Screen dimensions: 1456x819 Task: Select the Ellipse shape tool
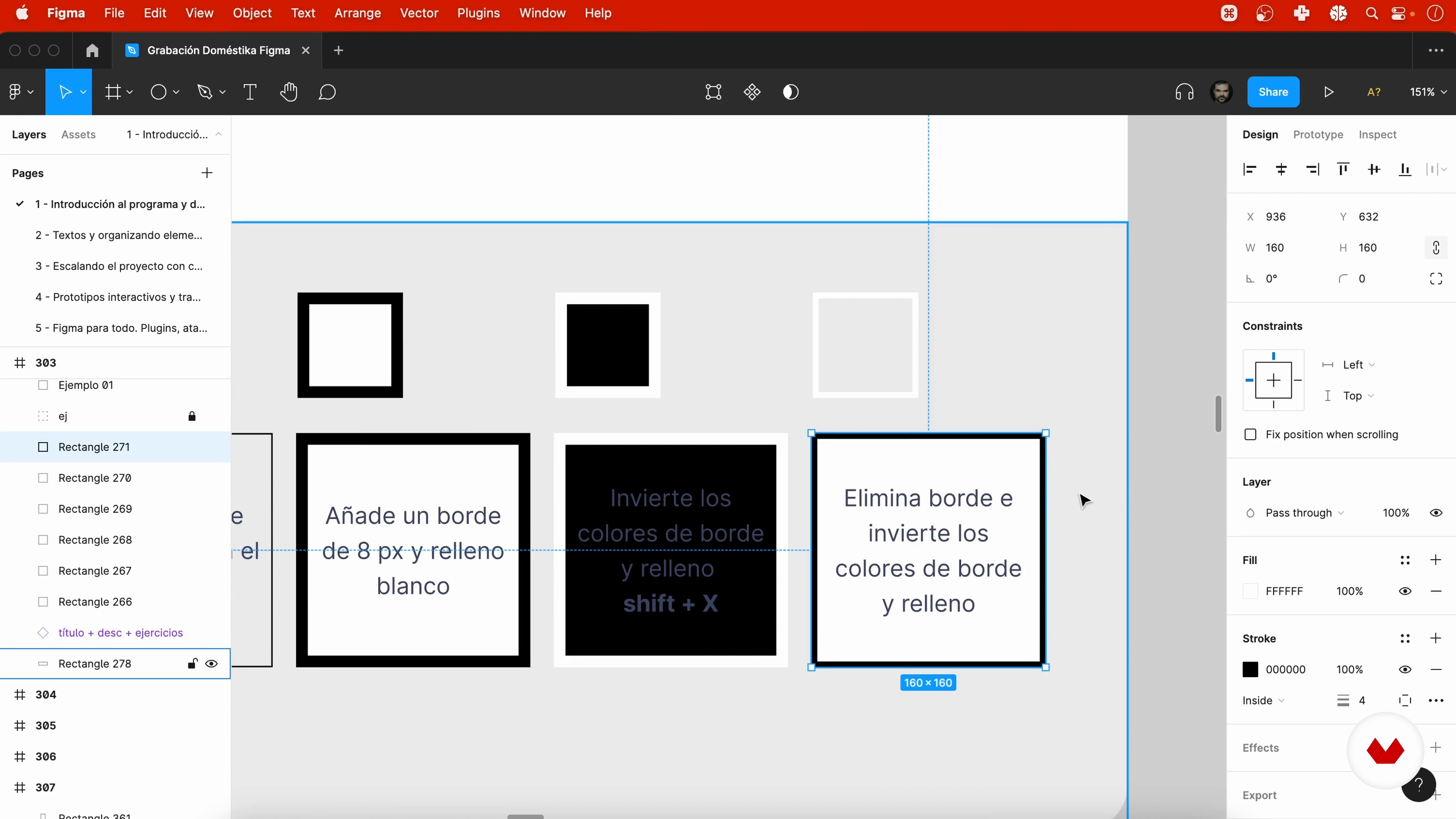[159, 92]
